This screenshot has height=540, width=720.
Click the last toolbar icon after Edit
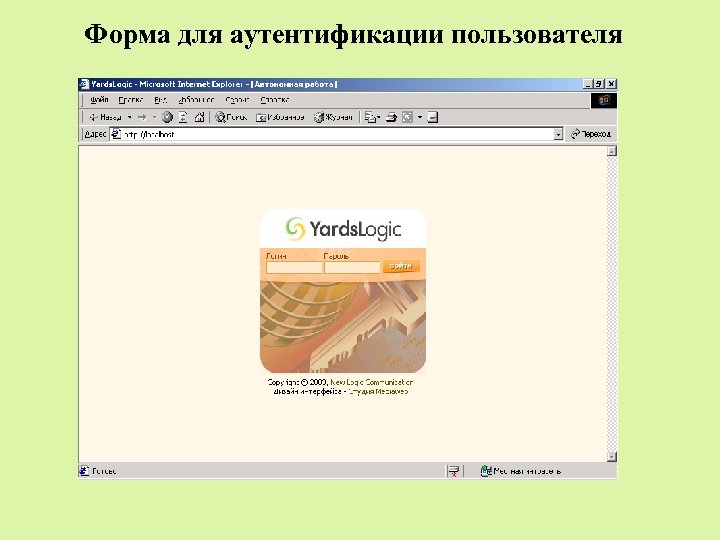click(x=433, y=118)
